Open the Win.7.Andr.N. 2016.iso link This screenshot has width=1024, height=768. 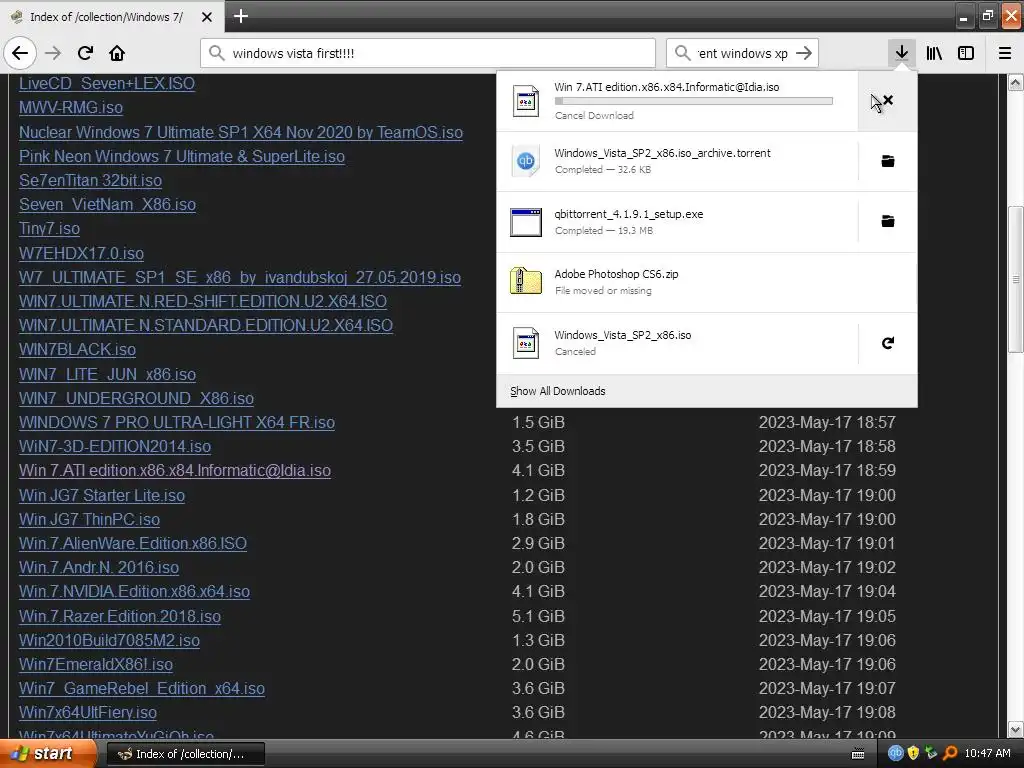point(99,568)
